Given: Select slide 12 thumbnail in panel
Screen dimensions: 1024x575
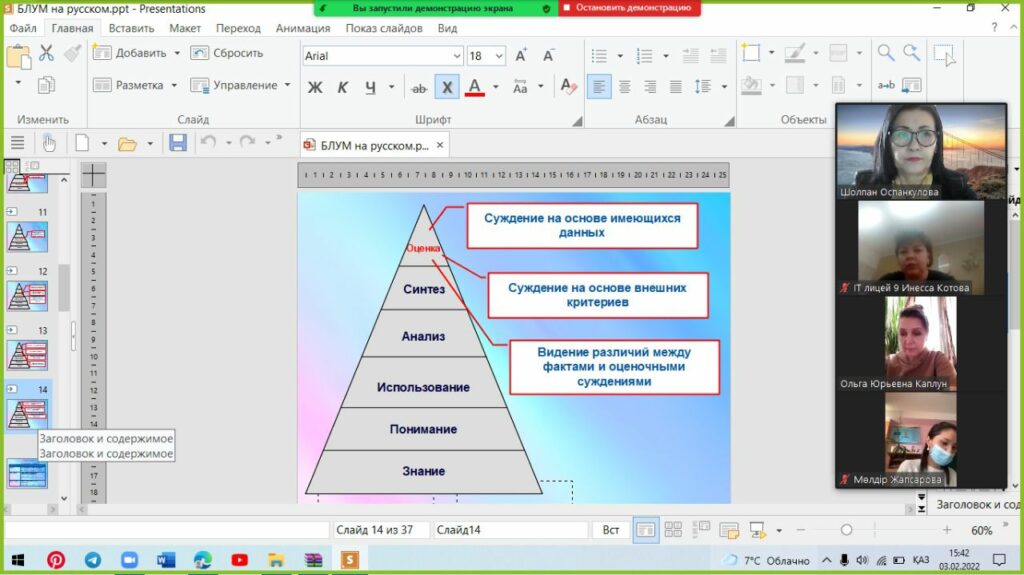Looking at the screenshot, I should click(x=28, y=294).
